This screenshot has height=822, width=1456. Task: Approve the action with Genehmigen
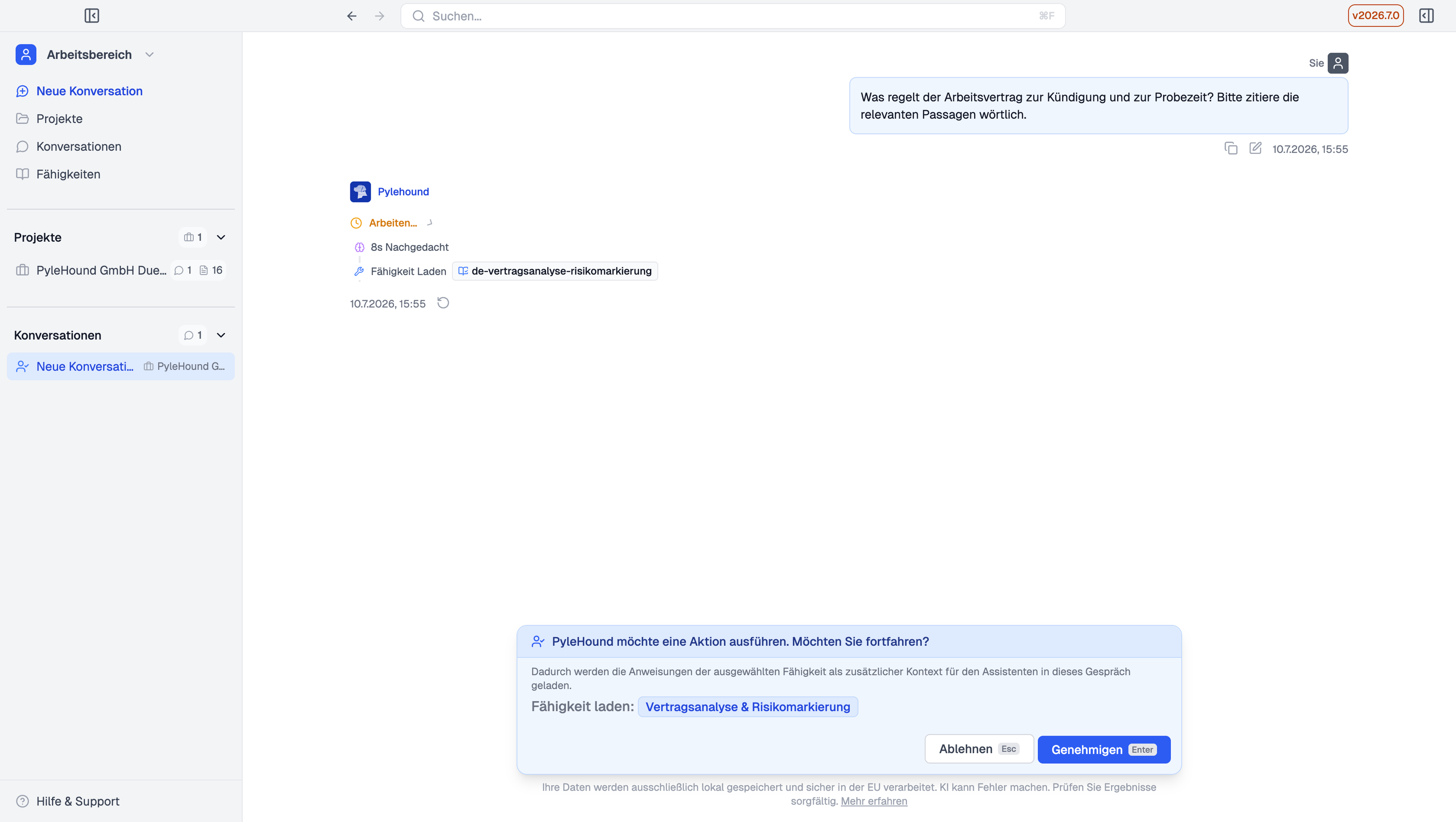1104,750
